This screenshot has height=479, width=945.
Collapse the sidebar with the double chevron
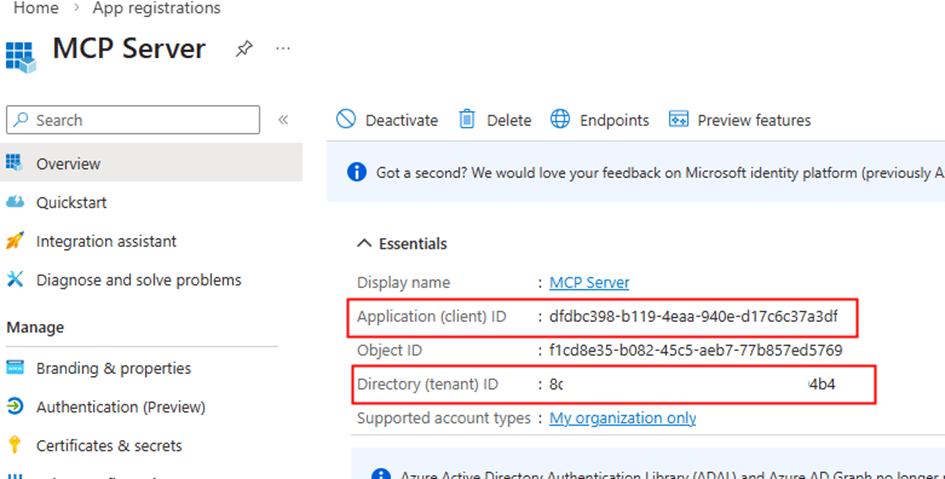(283, 120)
